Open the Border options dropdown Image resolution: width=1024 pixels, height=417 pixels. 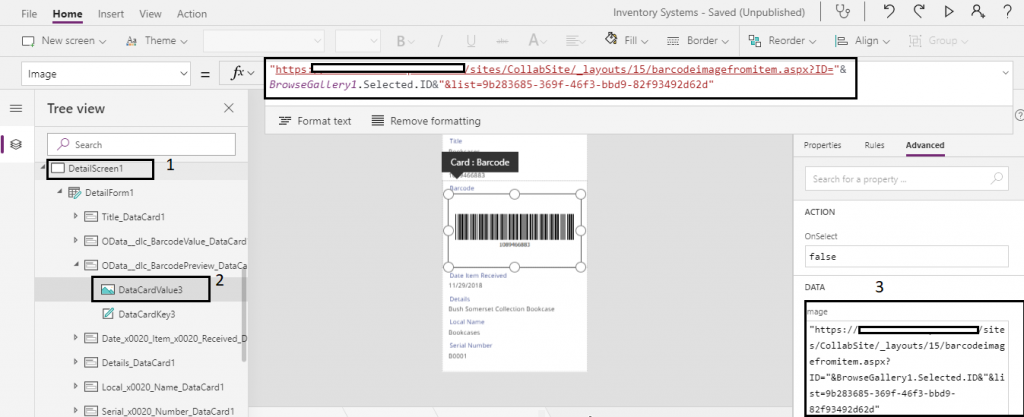click(x=697, y=40)
